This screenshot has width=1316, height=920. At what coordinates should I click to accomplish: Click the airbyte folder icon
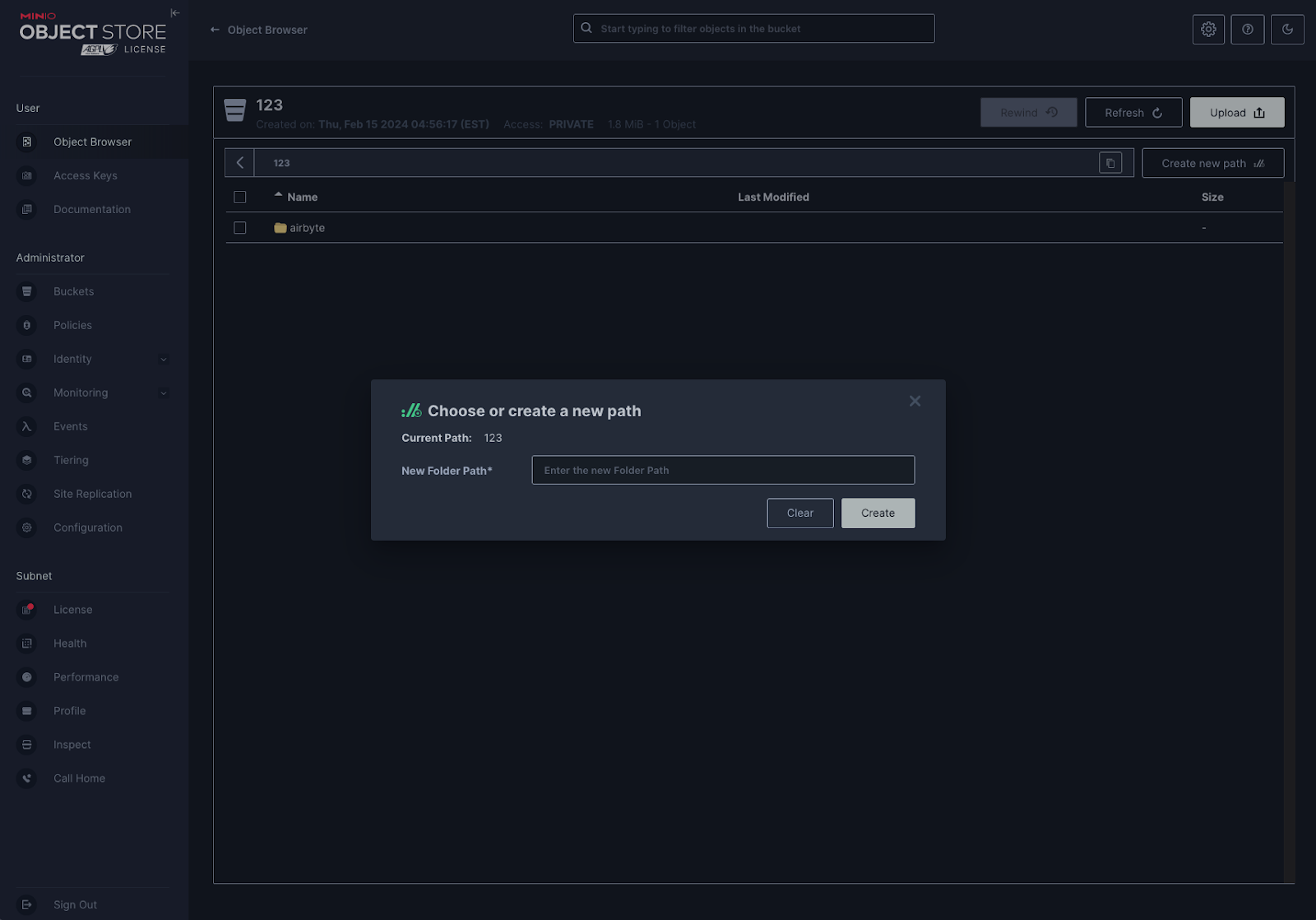click(280, 228)
